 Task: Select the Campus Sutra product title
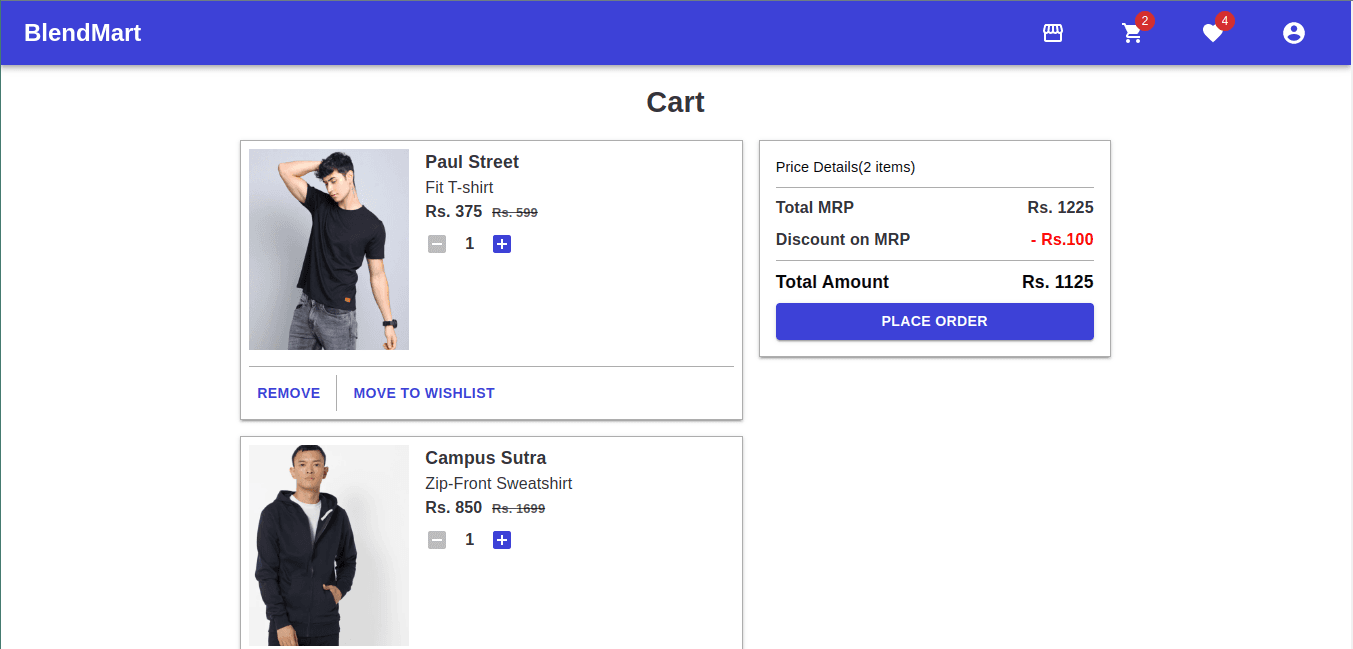coord(486,458)
